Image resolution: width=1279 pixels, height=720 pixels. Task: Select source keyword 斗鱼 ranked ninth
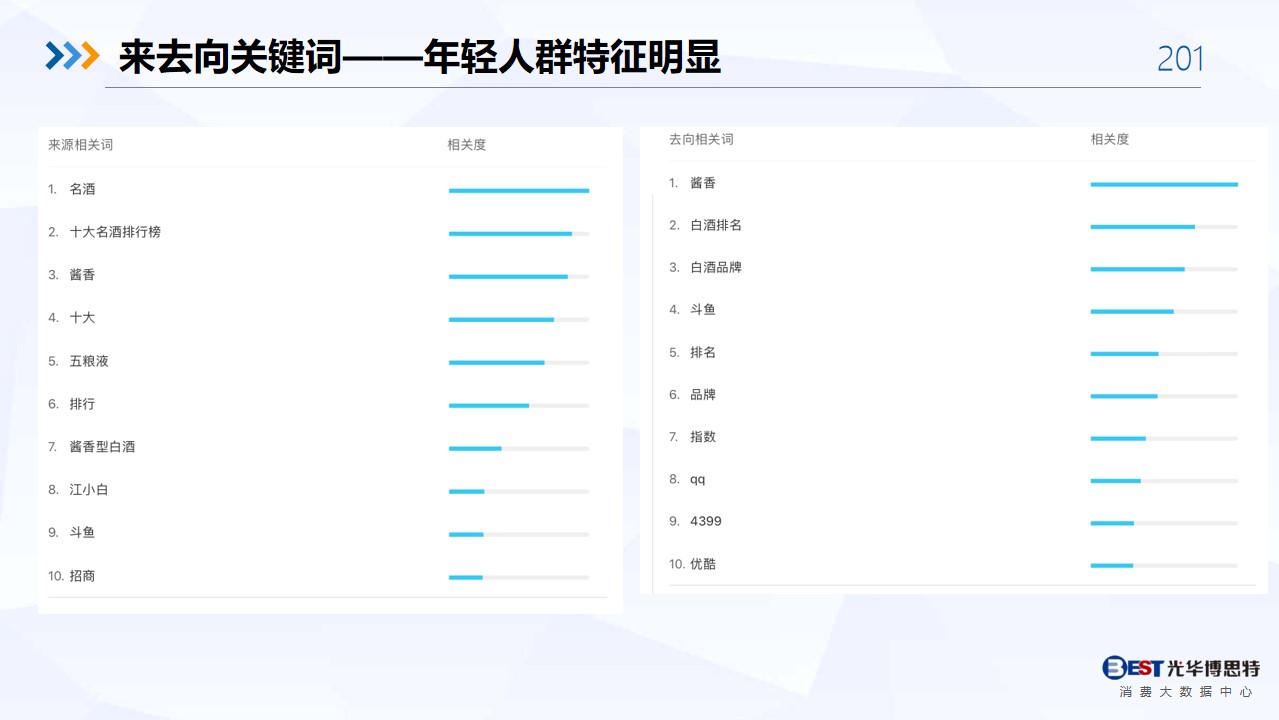point(83,533)
